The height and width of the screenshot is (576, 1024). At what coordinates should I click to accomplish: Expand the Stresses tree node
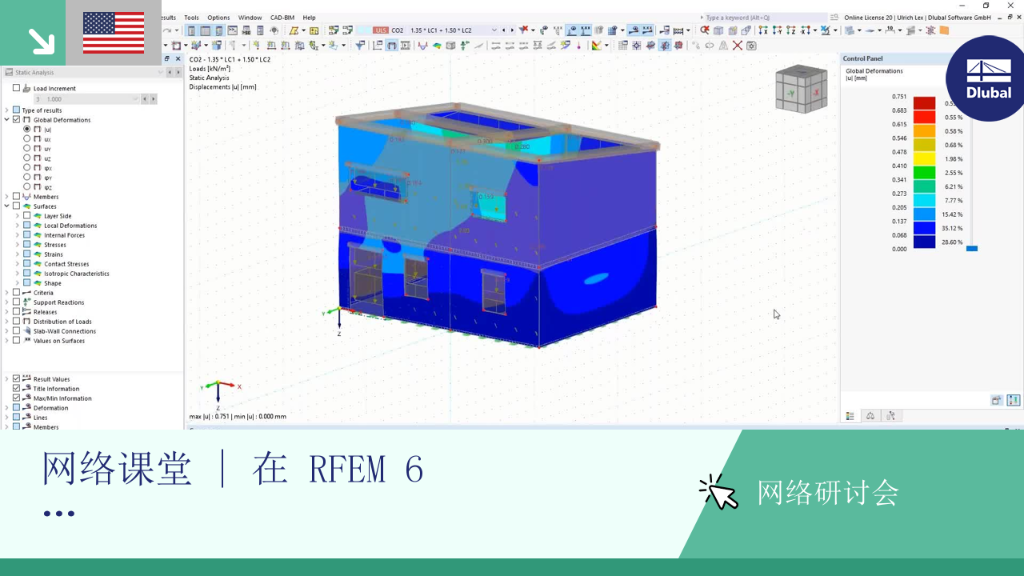(18, 245)
